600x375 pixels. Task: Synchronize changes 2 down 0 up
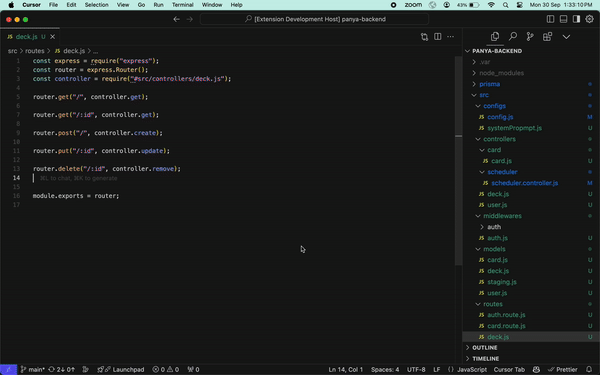[61, 370]
